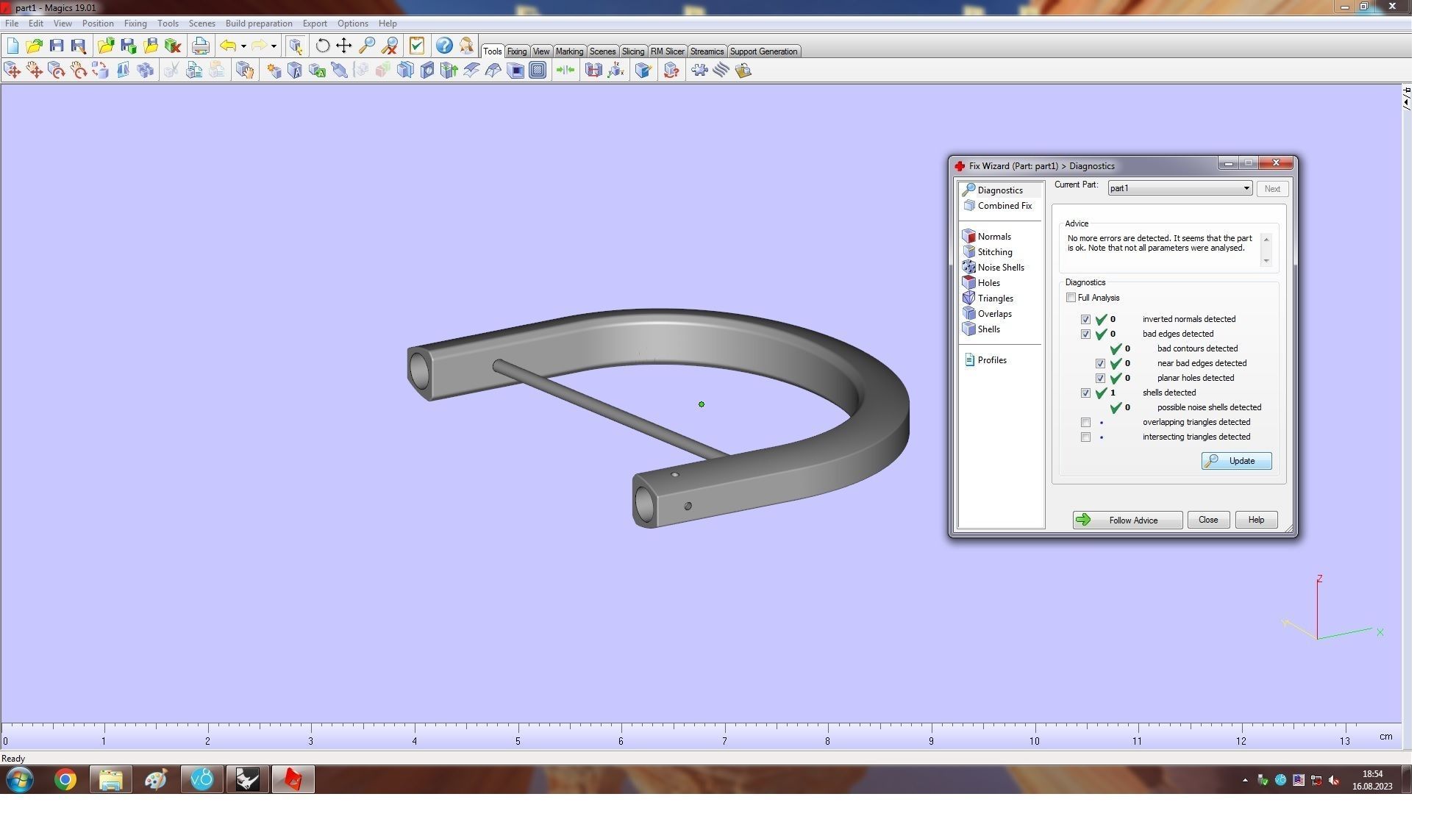This screenshot has width=1456, height=816.
Task: Open the Current Part dropdown
Action: pos(1180,188)
